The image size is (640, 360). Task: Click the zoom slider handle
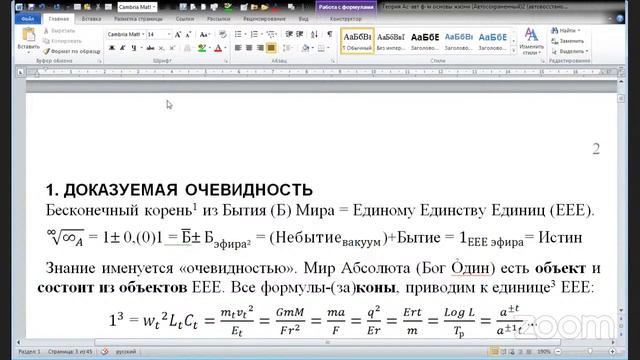click(590, 351)
